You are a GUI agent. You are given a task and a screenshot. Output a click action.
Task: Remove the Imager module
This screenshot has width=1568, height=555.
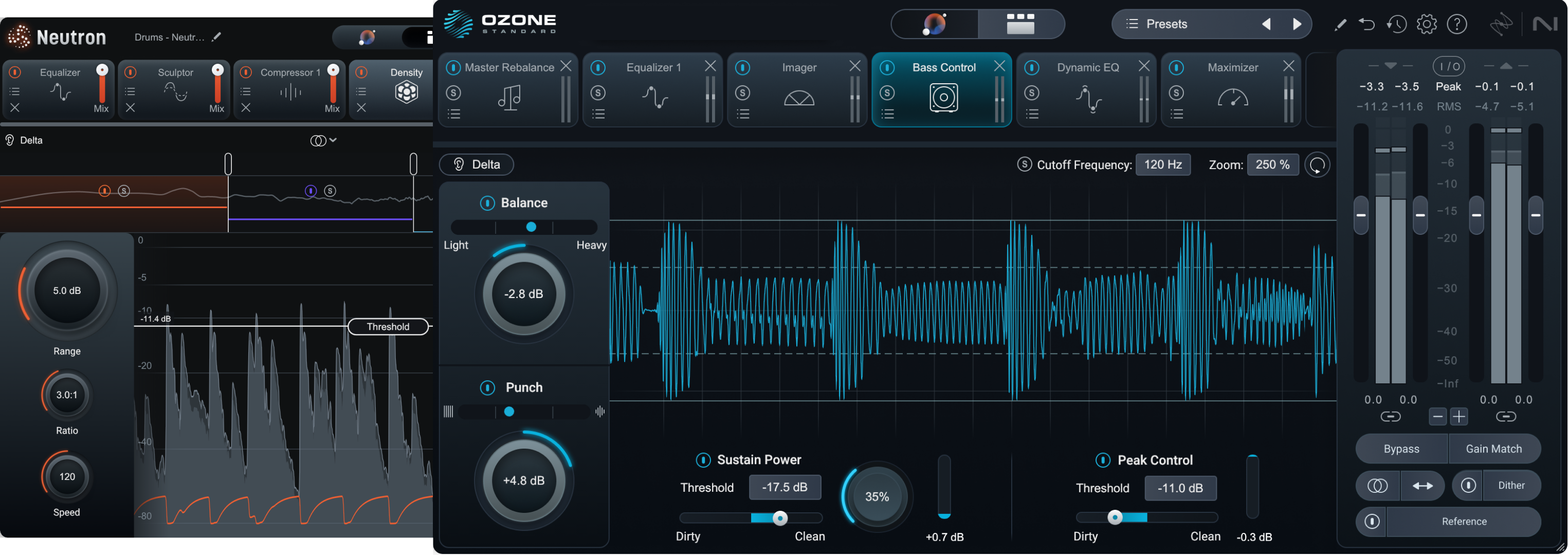[854, 66]
